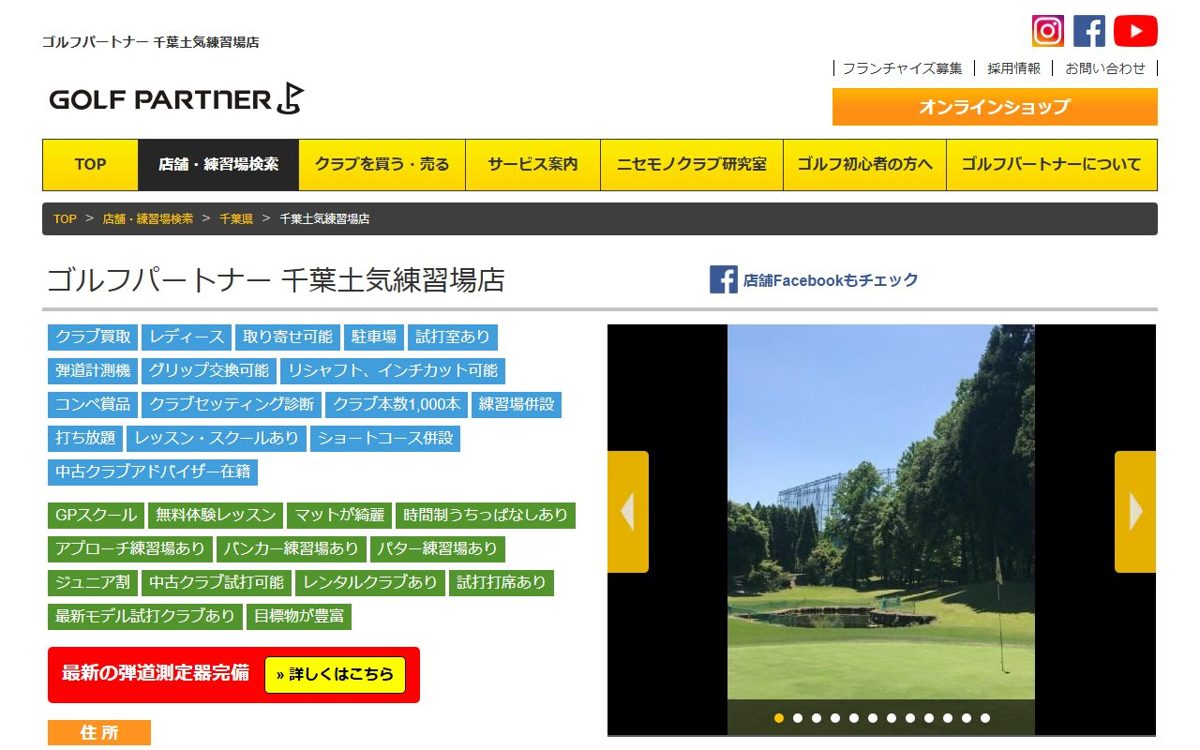Click the マットが綺麗 green tag
The height and width of the screenshot is (750, 1200).
click(x=339, y=516)
